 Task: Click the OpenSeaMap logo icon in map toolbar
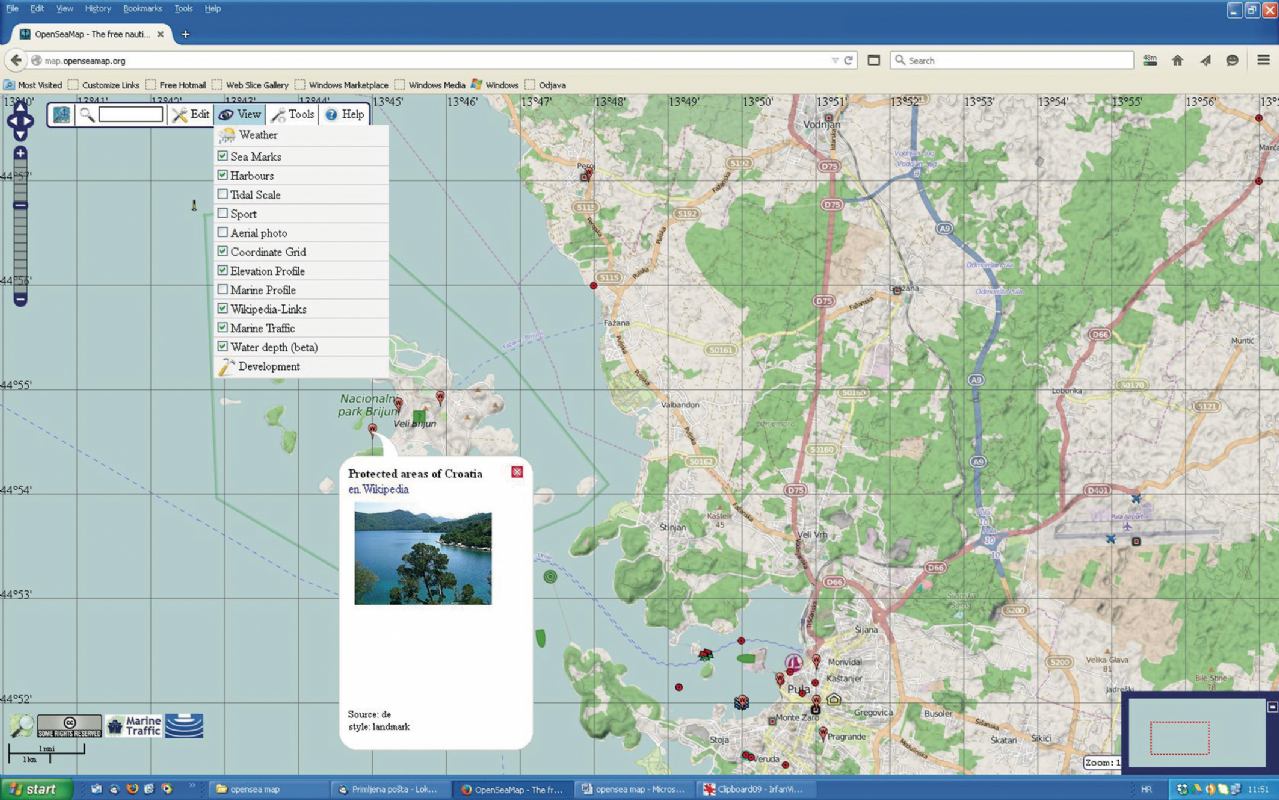(62, 115)
